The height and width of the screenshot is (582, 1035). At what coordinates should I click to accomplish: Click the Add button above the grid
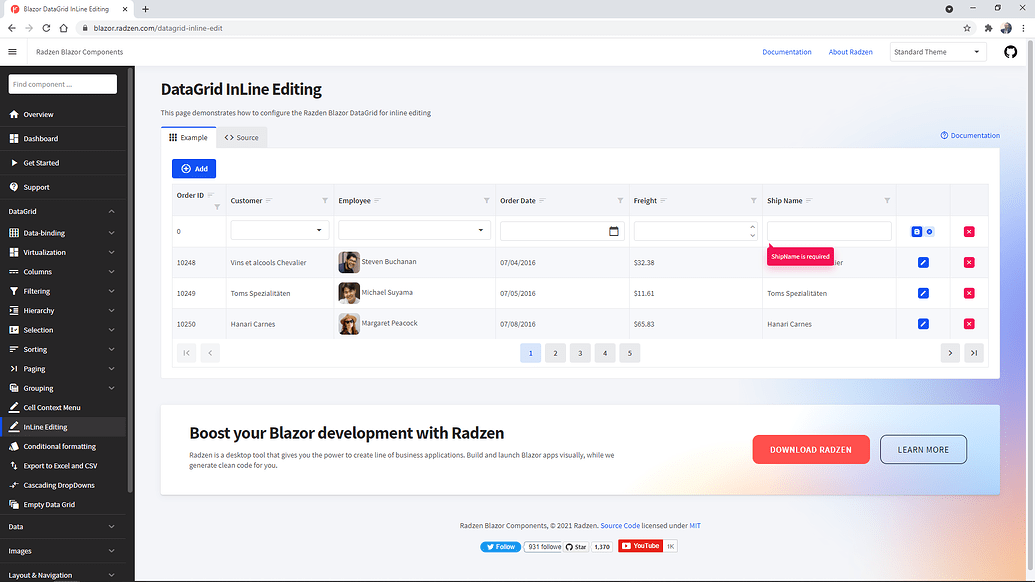[x=193, y=168]
